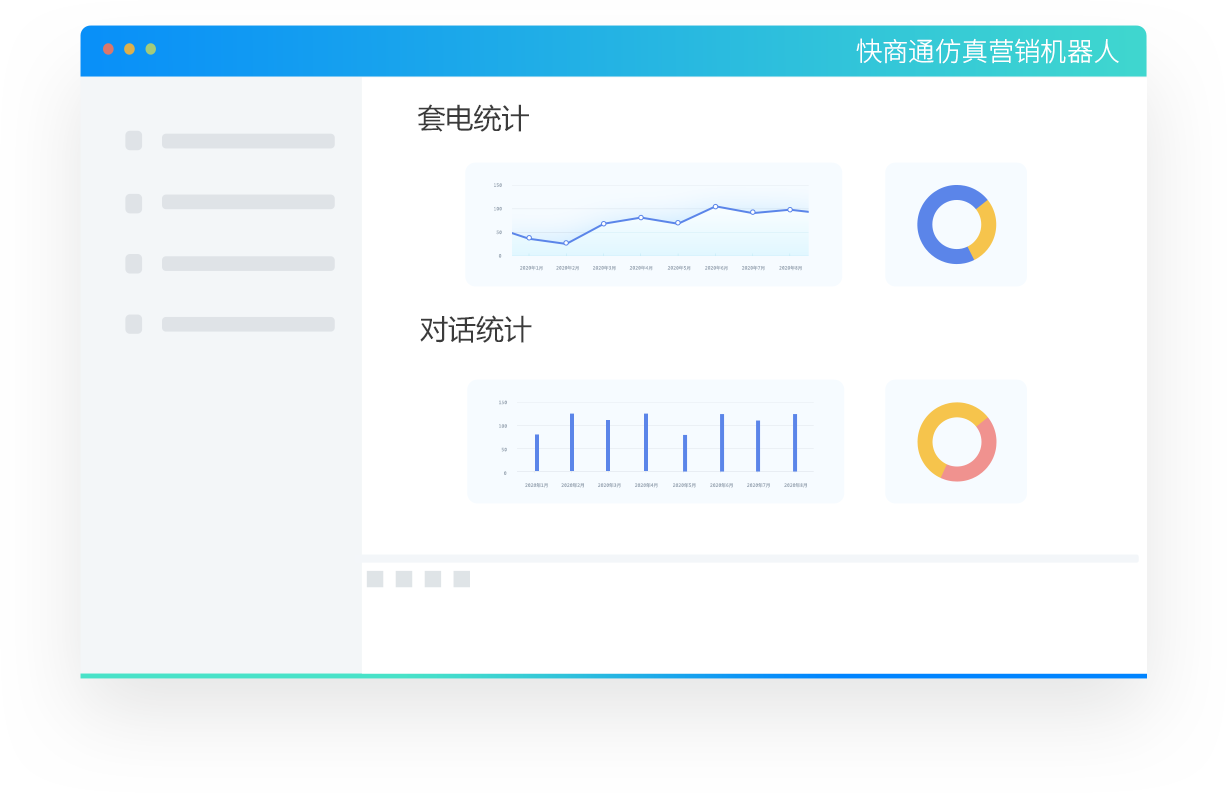The height and width of the screenshot is (793, 1227).
Task: Click the 套电统计 heading
Action: click(473, 119)
